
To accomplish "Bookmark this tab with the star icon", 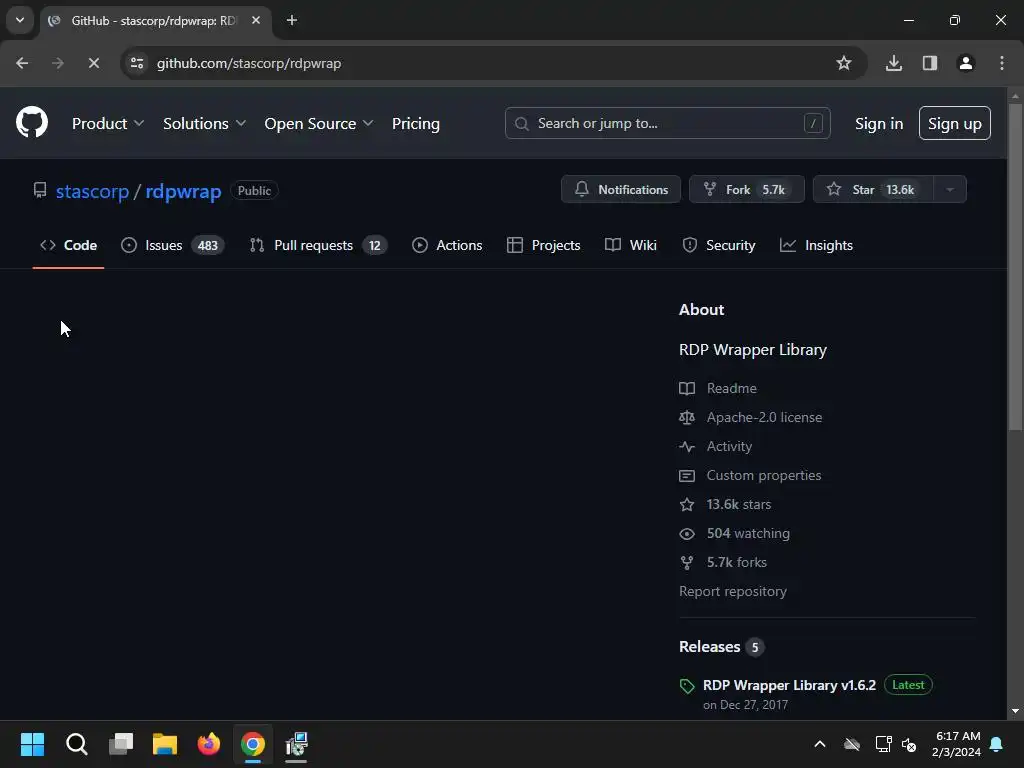I will point(844,63).
